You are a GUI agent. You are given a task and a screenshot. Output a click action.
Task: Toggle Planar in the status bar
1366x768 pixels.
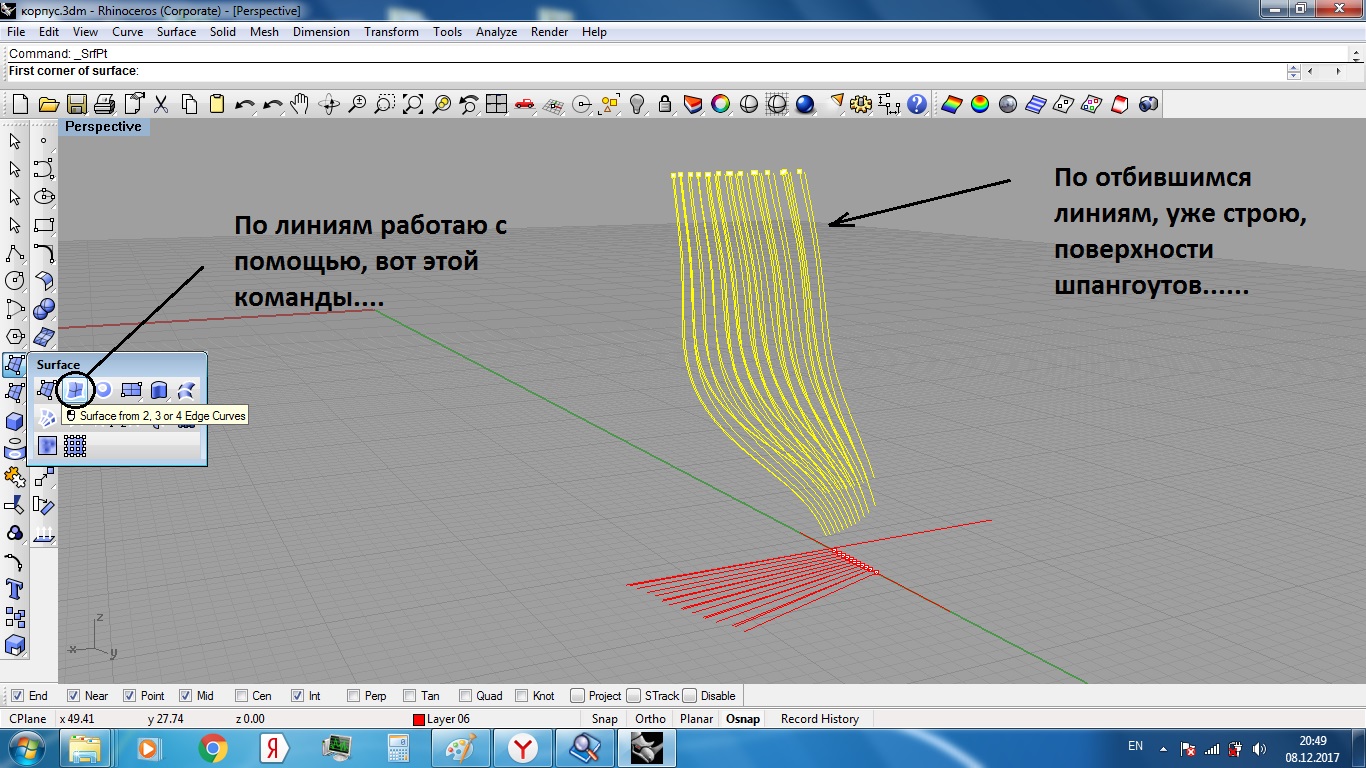(x=697, y=719)
